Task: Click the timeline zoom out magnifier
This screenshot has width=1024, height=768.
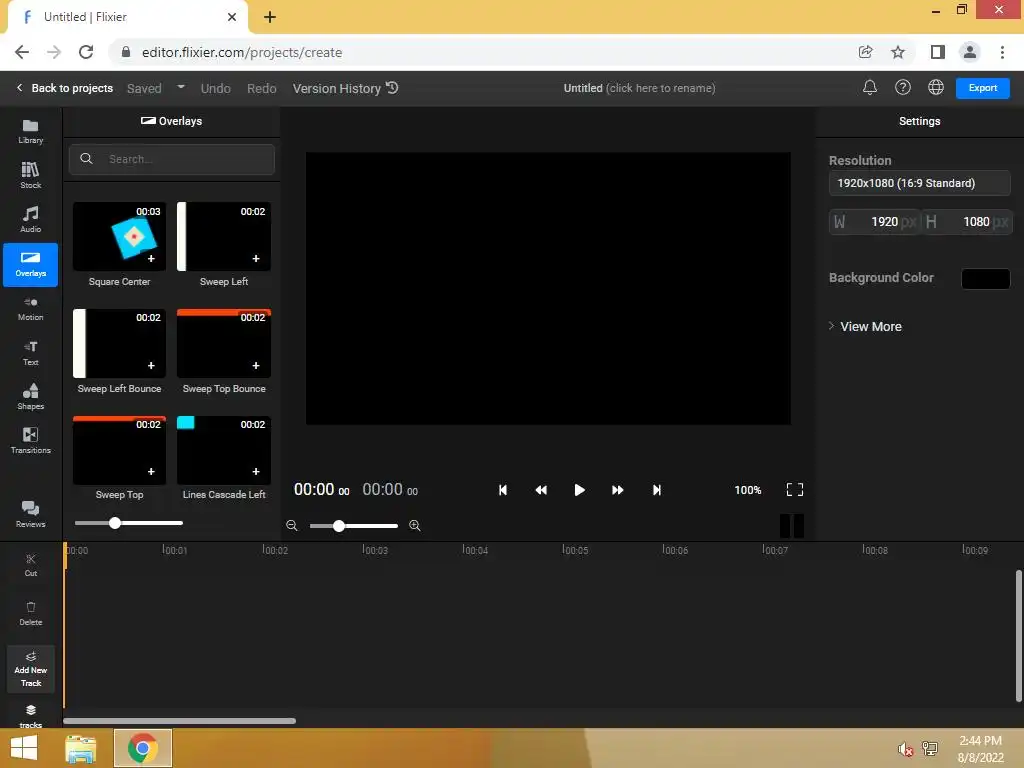Action: click(x=292, y=526)
